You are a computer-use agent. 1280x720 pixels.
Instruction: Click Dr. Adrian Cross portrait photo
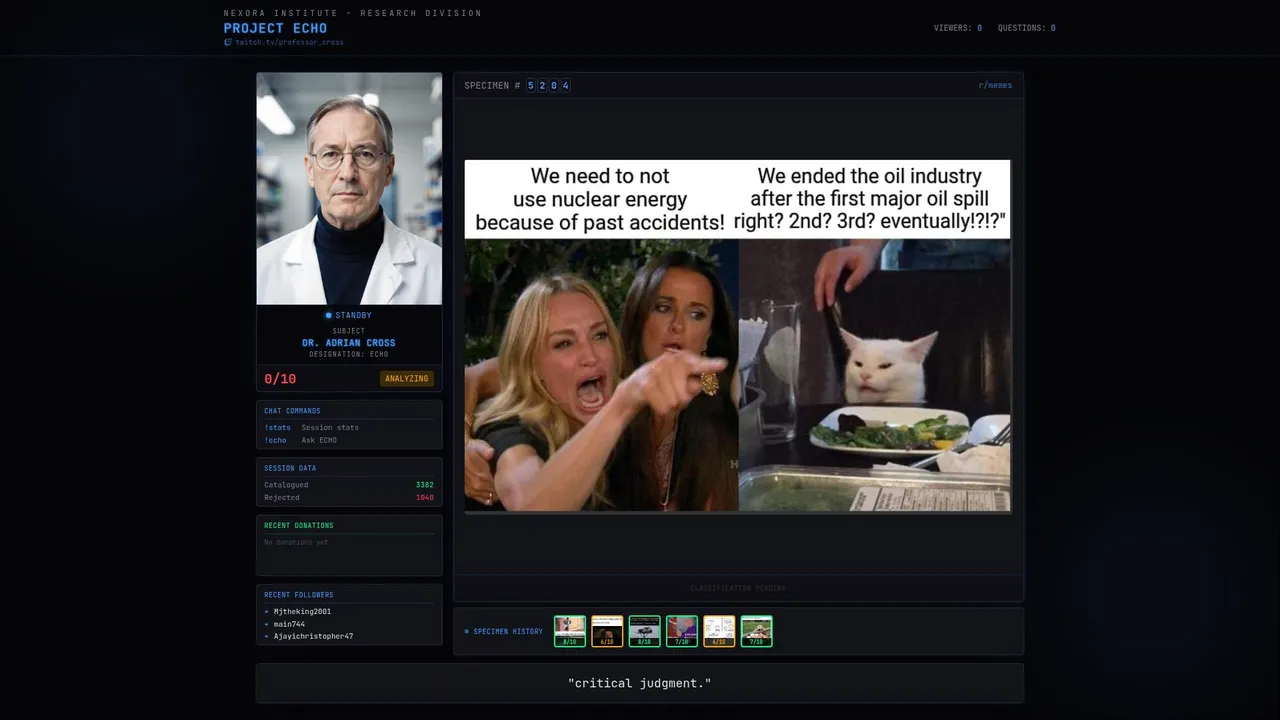(349, 189)
